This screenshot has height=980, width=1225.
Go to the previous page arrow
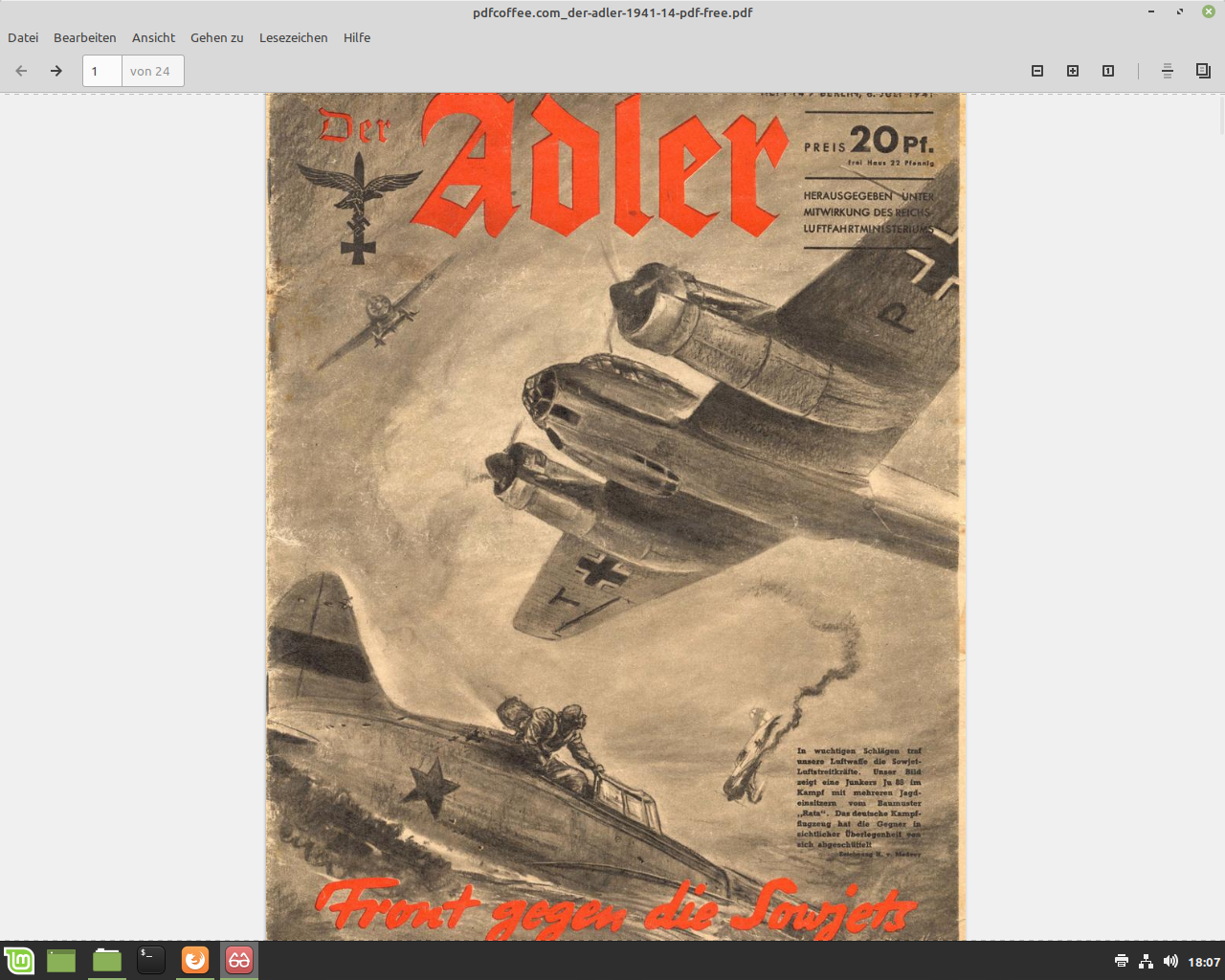tap(21, 71)
